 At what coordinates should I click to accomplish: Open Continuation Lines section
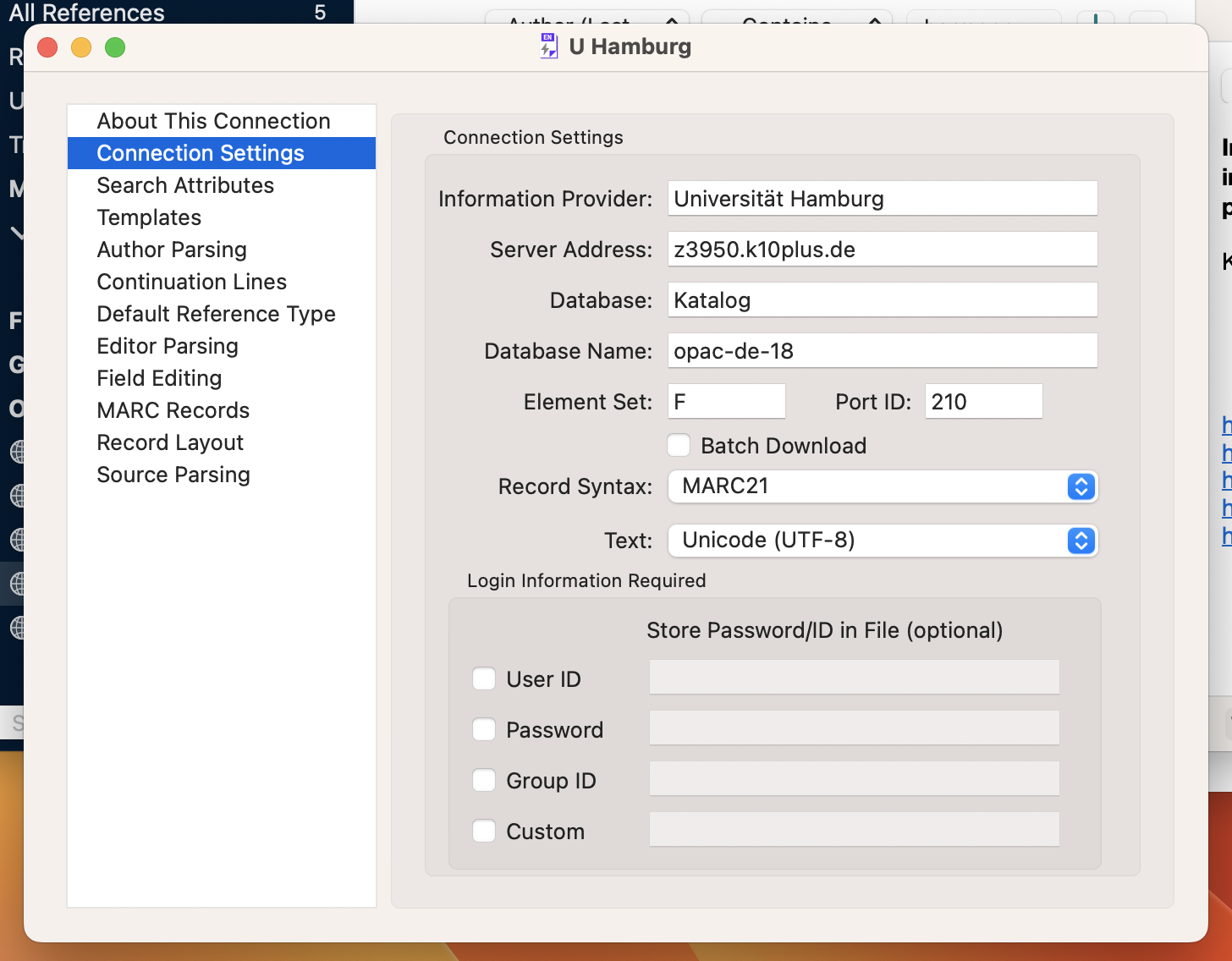pyautogui.click(x=222, y=282)
